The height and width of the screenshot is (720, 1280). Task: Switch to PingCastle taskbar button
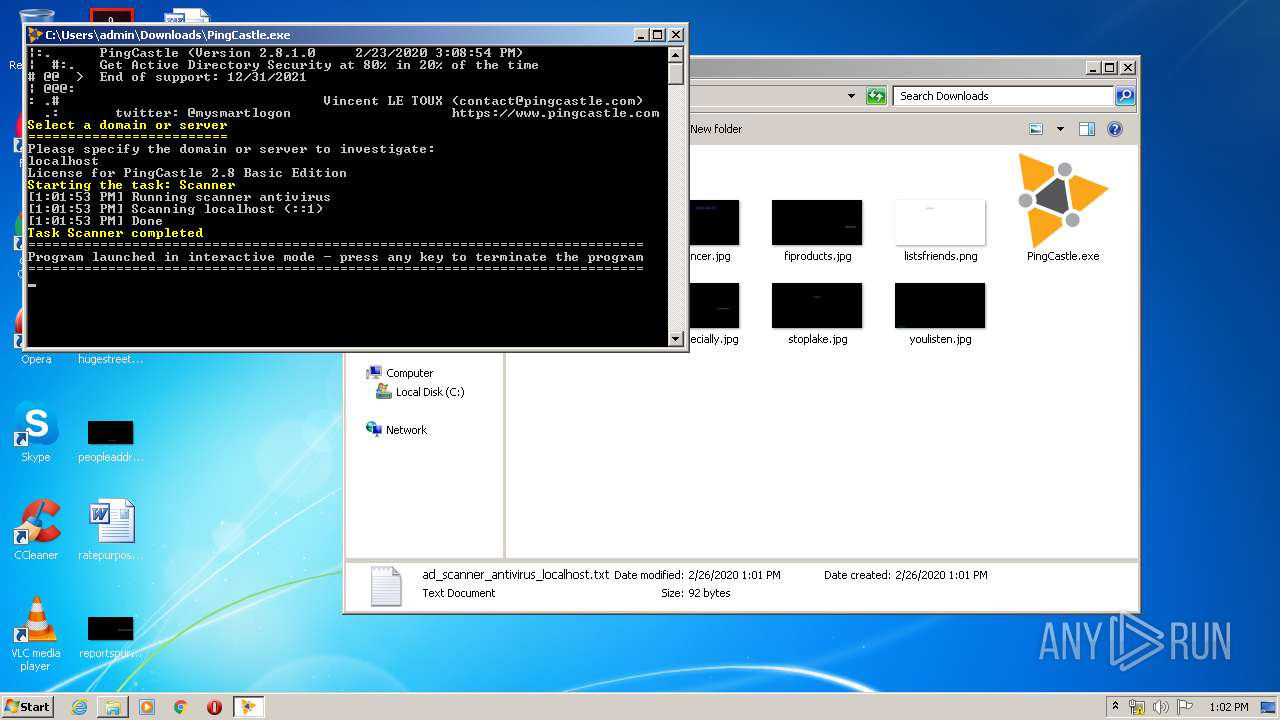[248, 707]
